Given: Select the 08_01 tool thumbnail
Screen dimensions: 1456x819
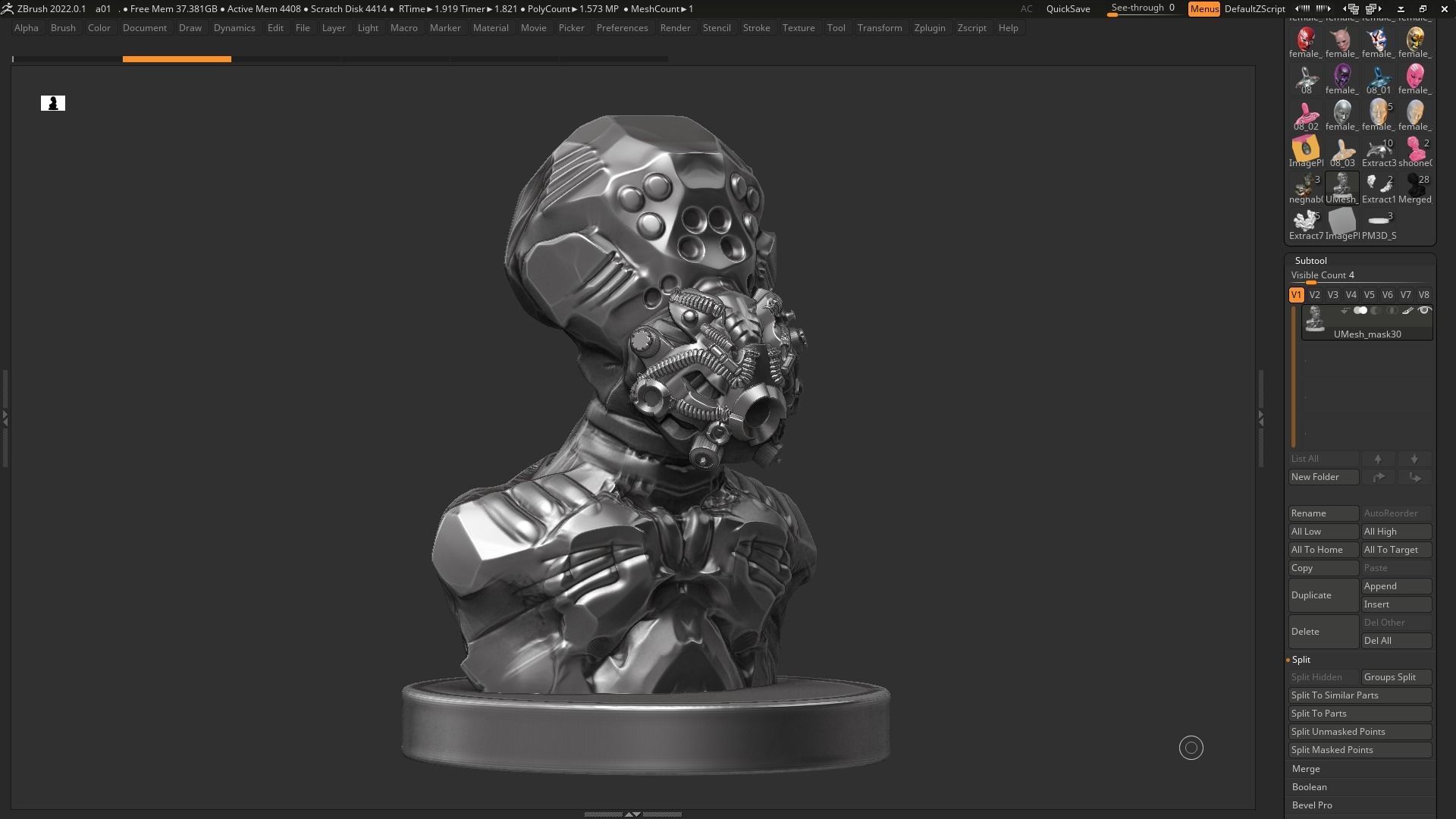Looking at the screenshot, I should (x=1379, y=77).
